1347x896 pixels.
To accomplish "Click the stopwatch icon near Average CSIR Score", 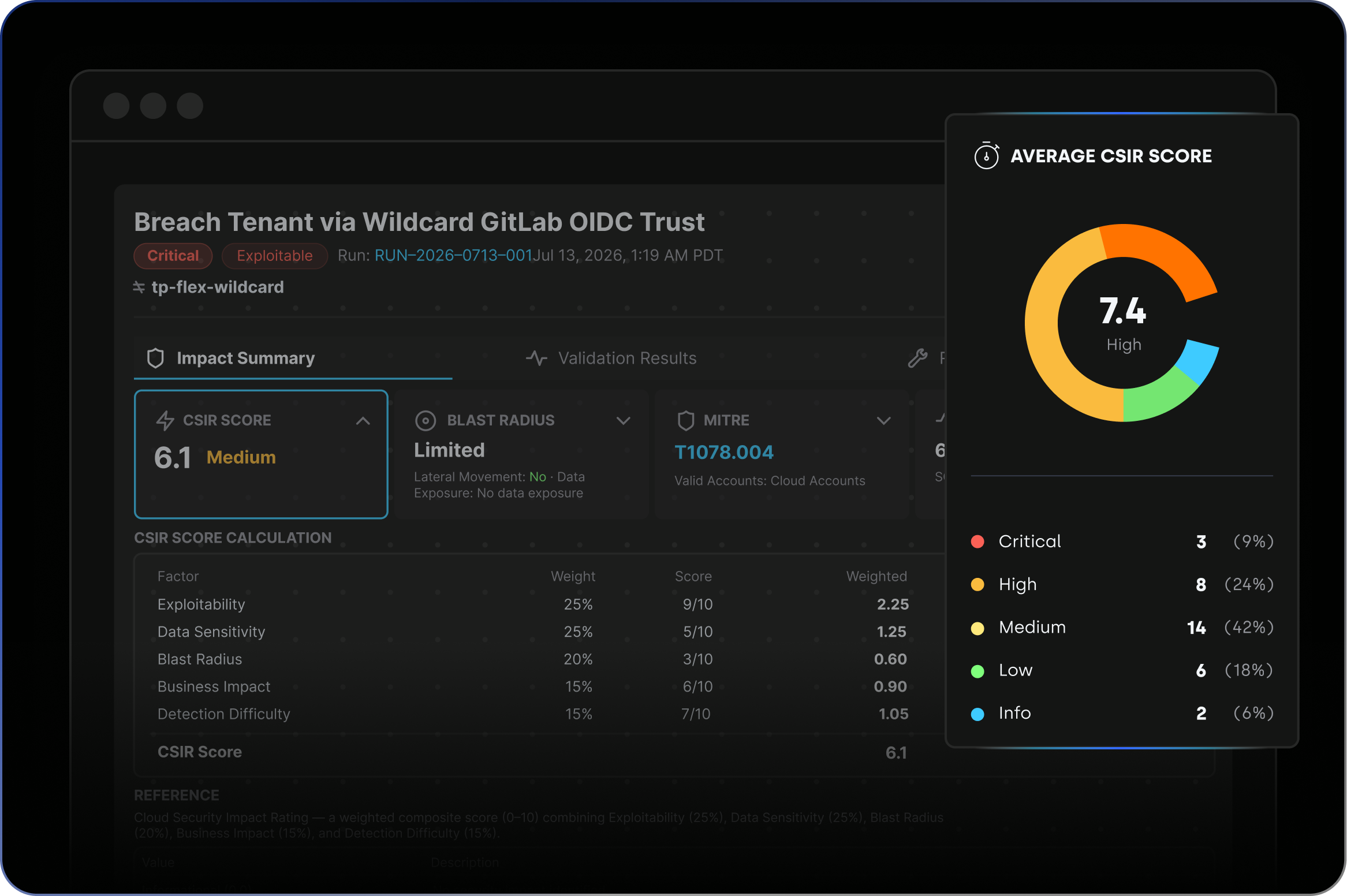I will pos(987,156).
